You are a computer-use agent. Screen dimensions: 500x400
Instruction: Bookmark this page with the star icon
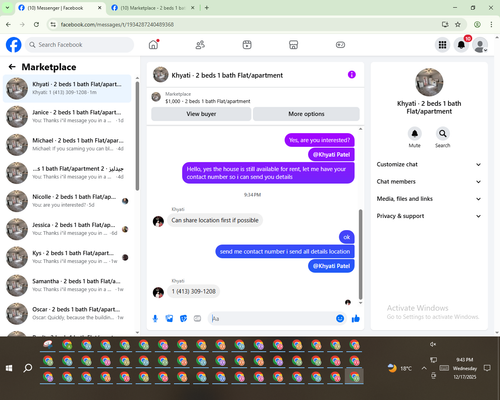click(x=458, y=24)
